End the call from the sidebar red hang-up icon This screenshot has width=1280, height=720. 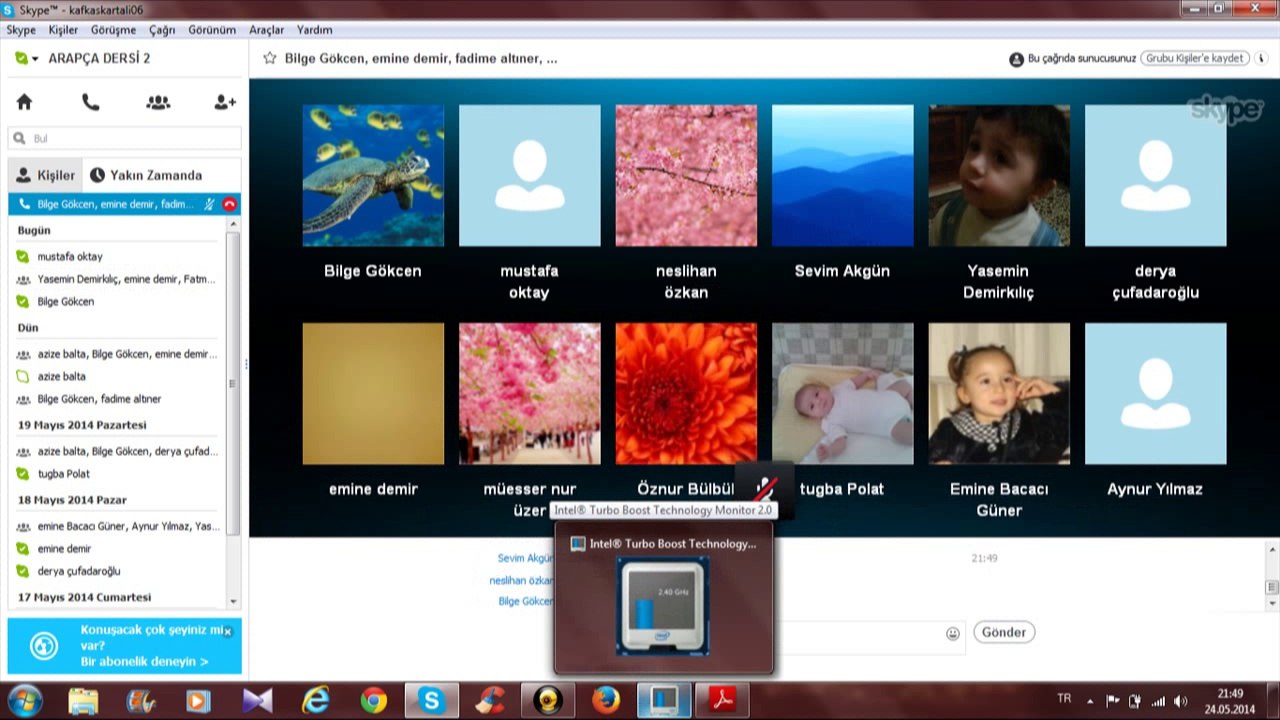click(x=229, y=204)
